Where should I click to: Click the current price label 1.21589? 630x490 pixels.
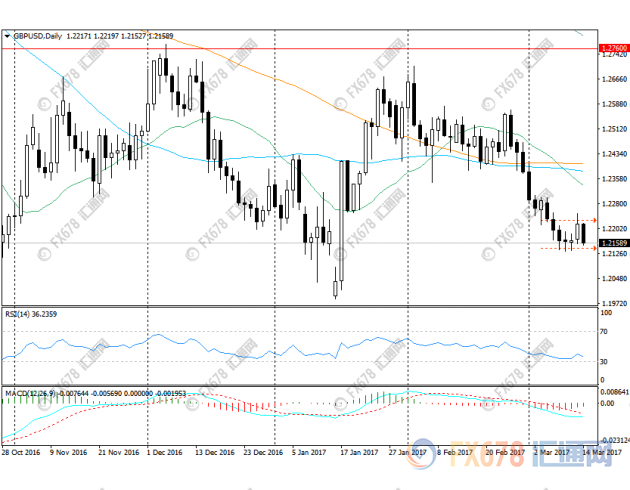pyautogui.click(x=612, y=243)
